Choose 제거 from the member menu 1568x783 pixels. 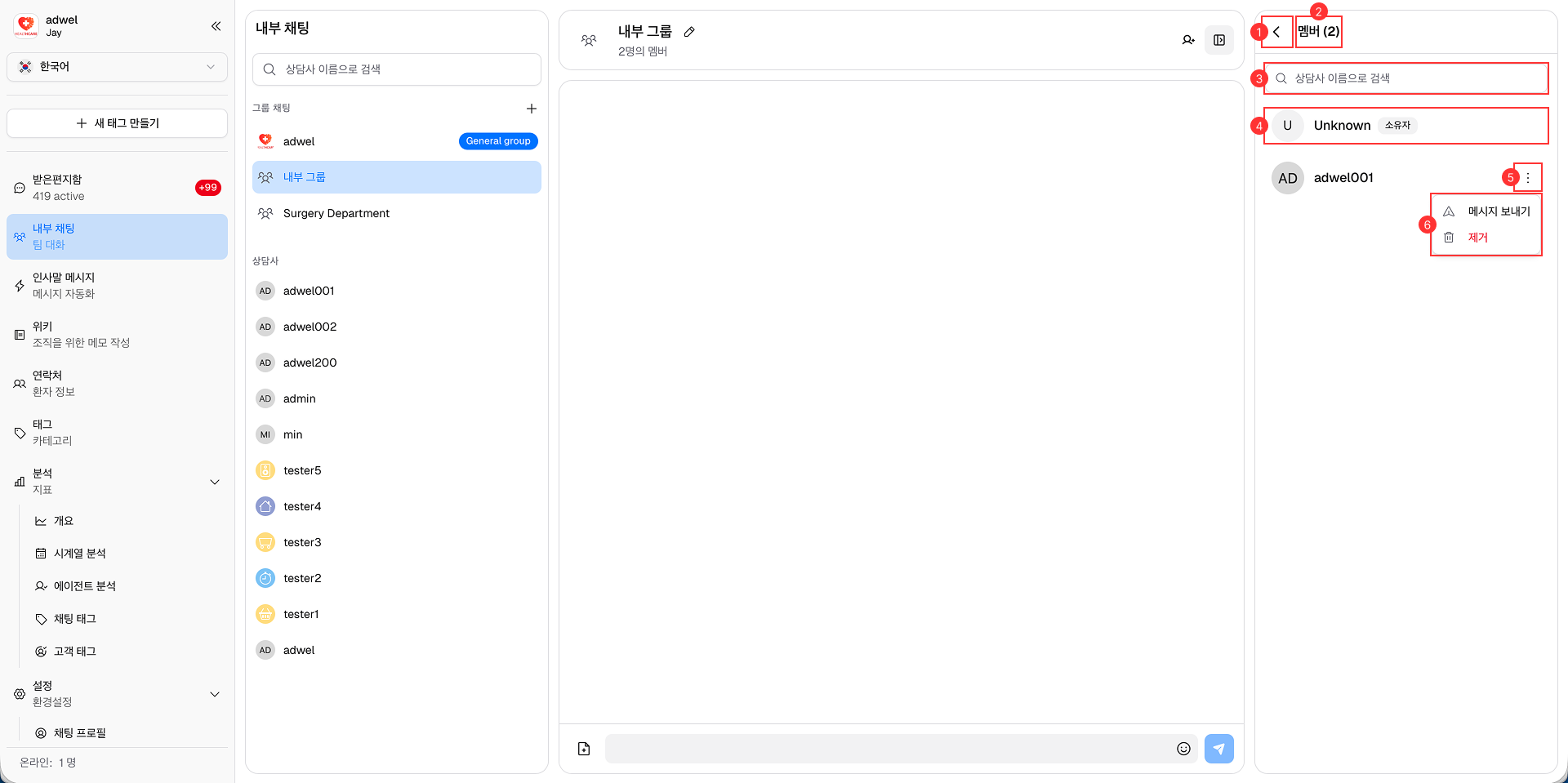tap(1477, 238)
